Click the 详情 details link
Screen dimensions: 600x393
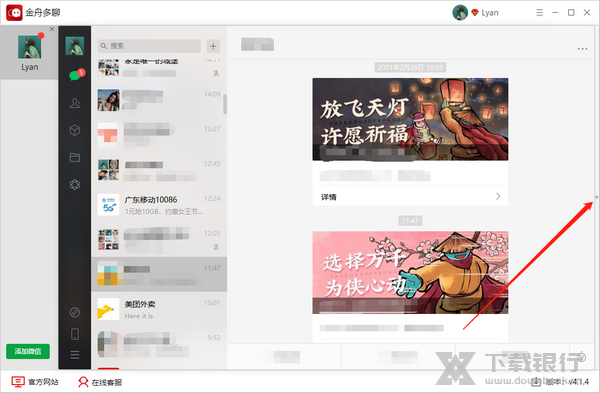click(329, 197)
